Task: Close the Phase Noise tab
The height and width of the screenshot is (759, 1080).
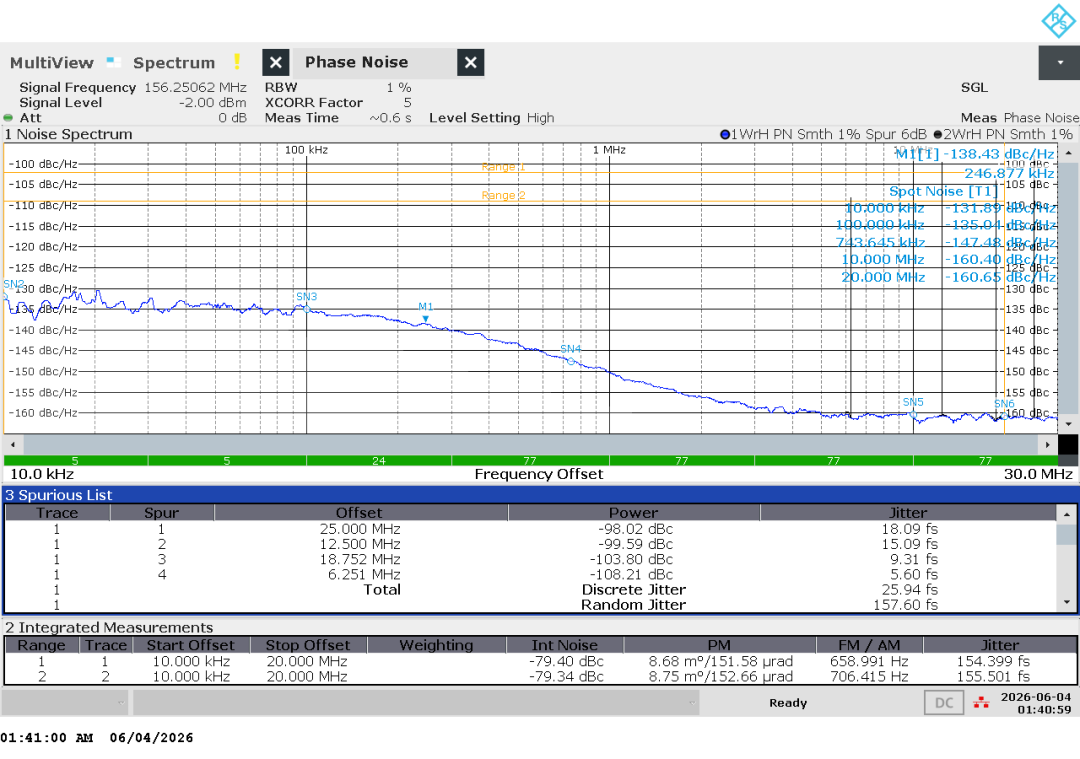Action: coord(470,63)
